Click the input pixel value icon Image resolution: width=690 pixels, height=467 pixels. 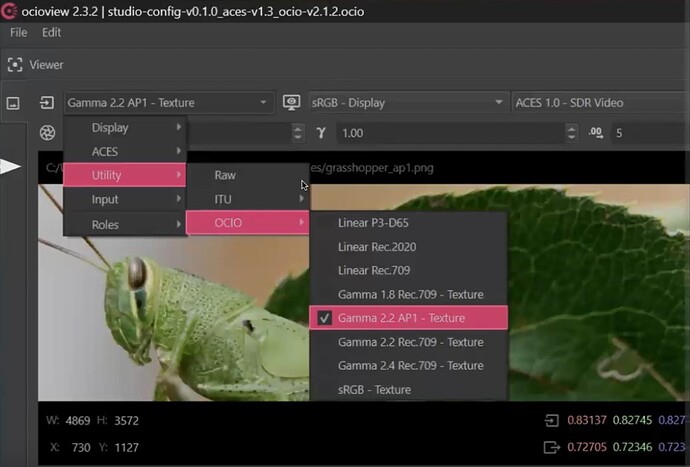click(552, 421)
